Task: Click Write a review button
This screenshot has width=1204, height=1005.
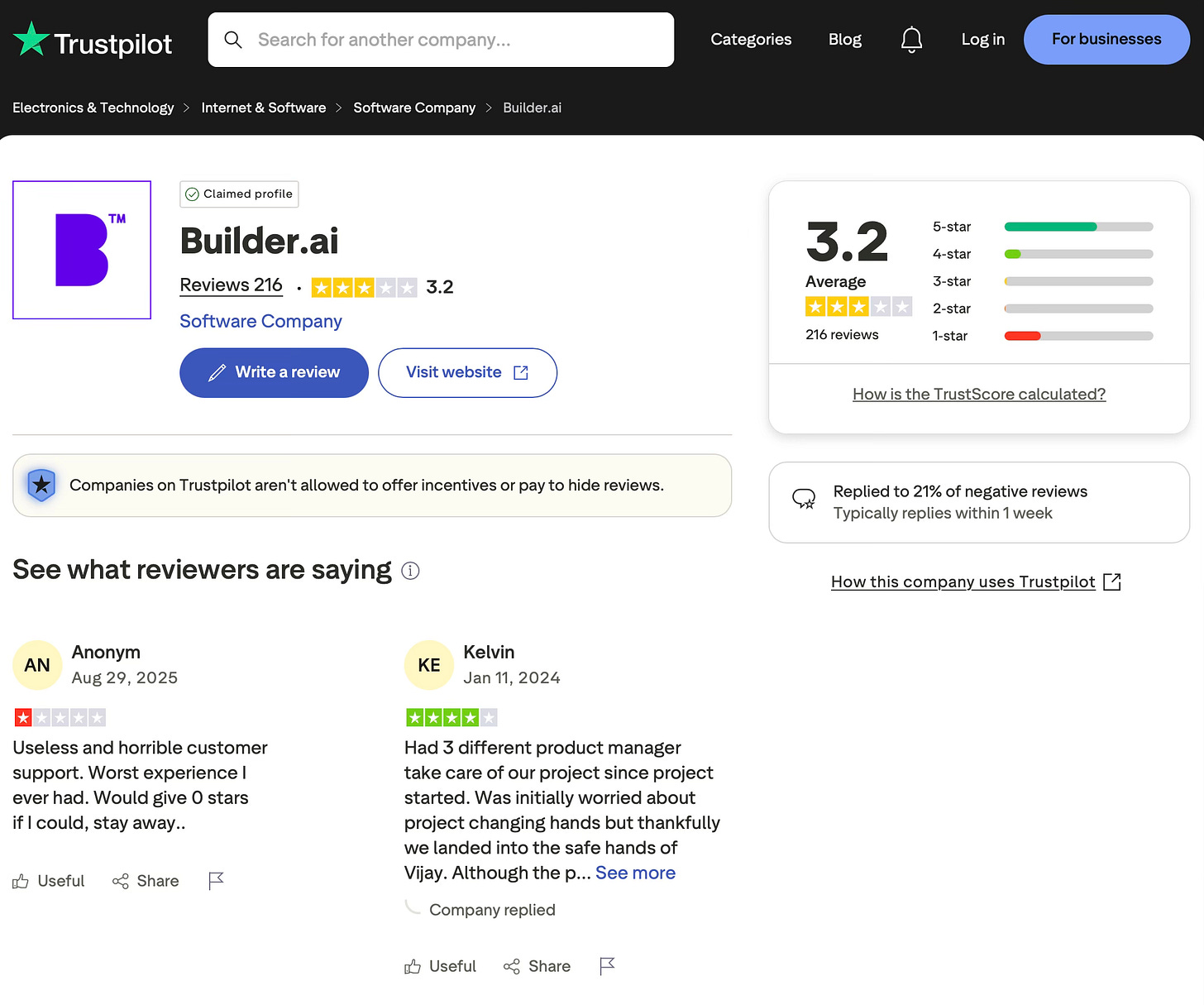Action: tap(274, 373)
